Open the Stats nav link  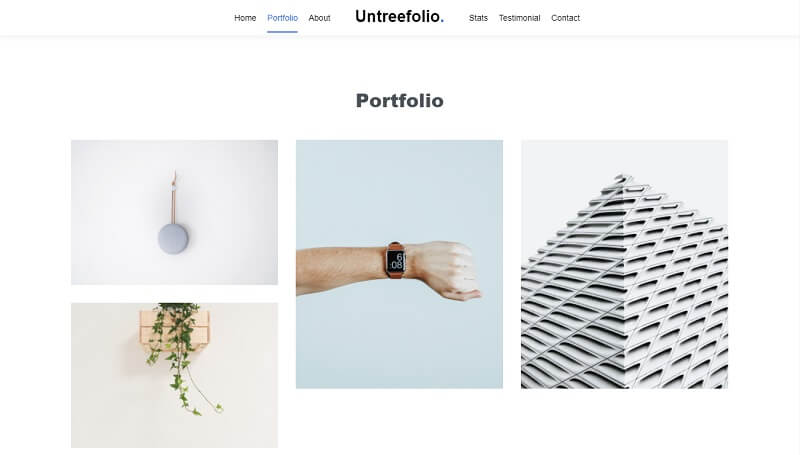pyautogui.click(x=478, y=18)
